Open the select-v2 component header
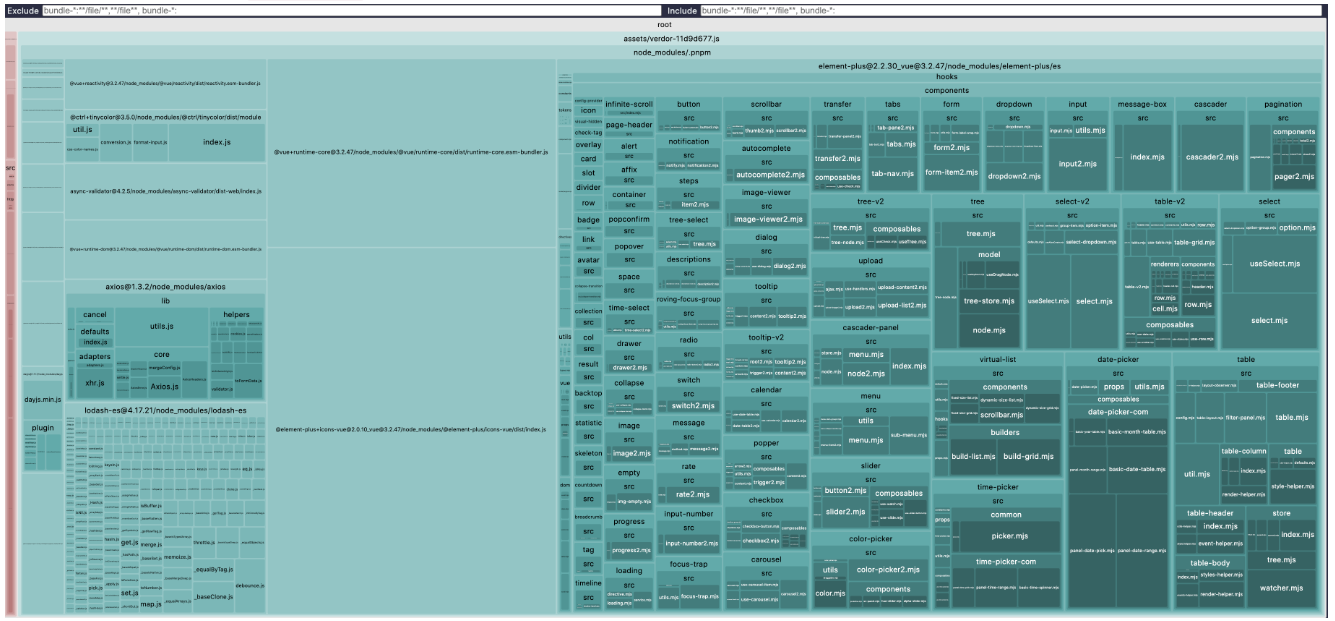 pyautogui.click(x=1071, y=201)
